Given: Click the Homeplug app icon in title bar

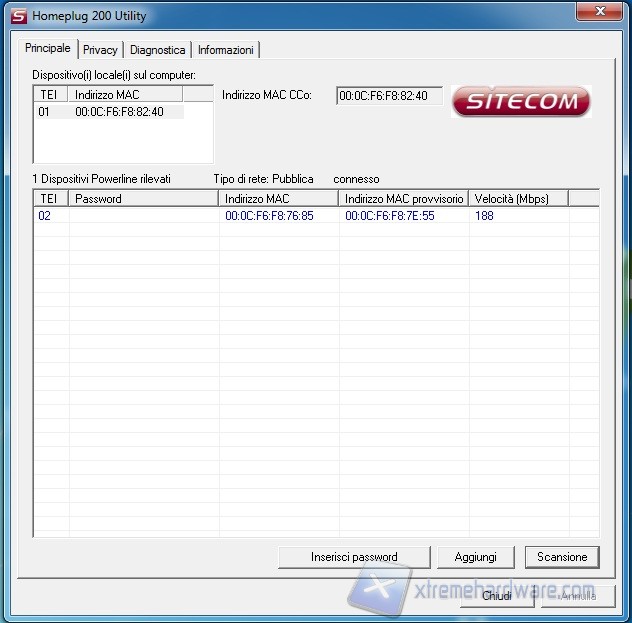Looking at the screenshot, I should pos(17,16).
